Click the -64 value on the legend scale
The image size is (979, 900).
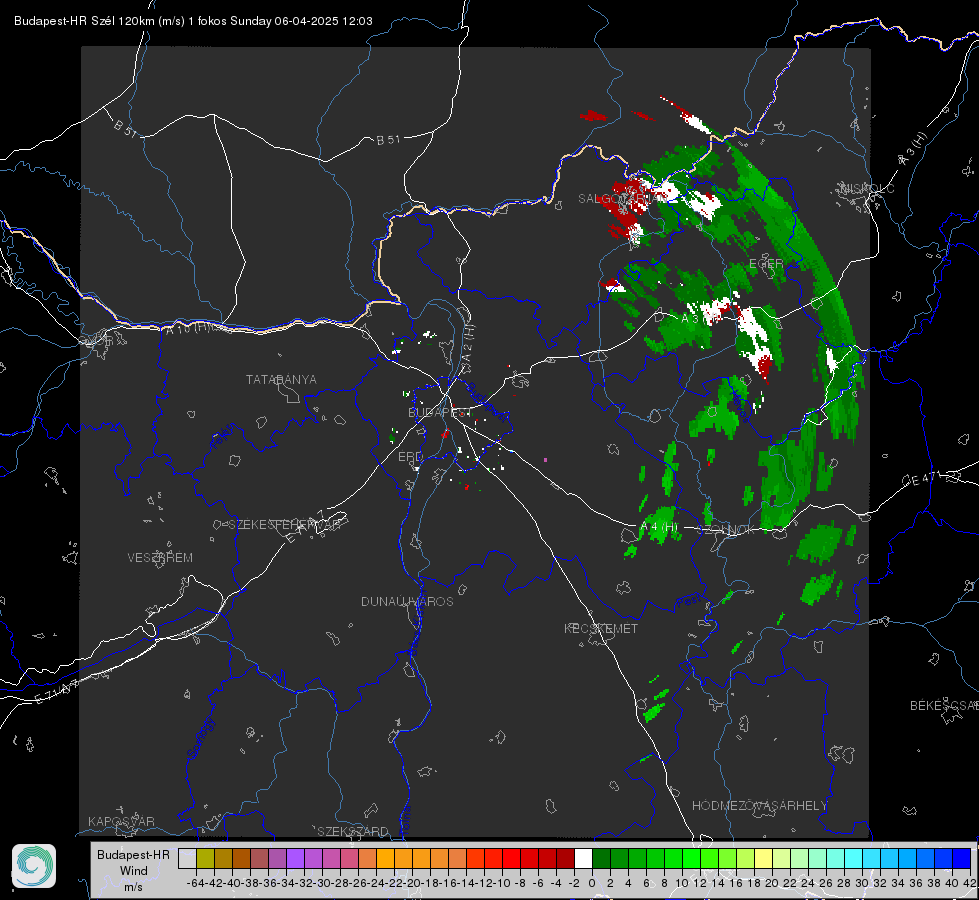(x=196, y=883)
